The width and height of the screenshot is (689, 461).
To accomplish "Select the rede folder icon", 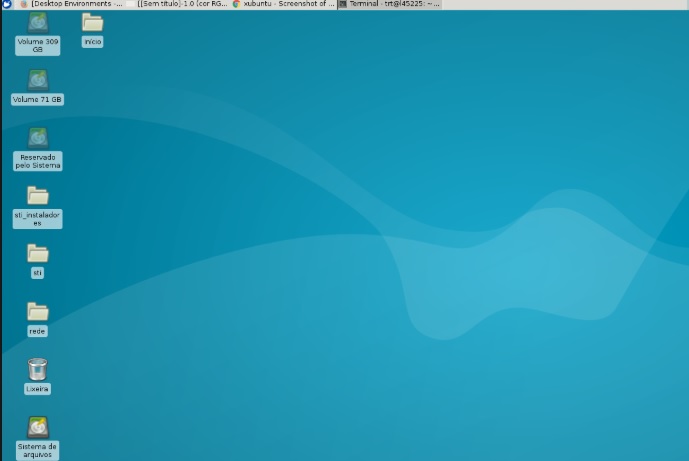I will (x=38, y=311).
